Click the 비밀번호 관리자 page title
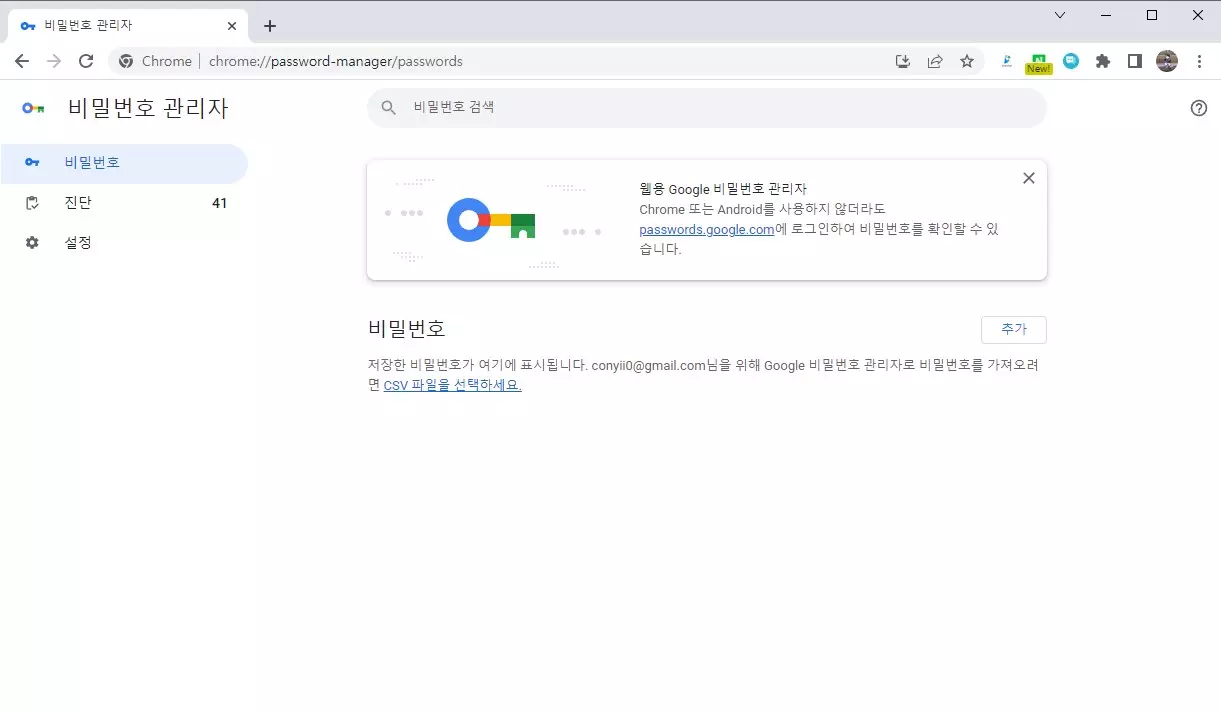1221x713 pixels. pos(148,108)
